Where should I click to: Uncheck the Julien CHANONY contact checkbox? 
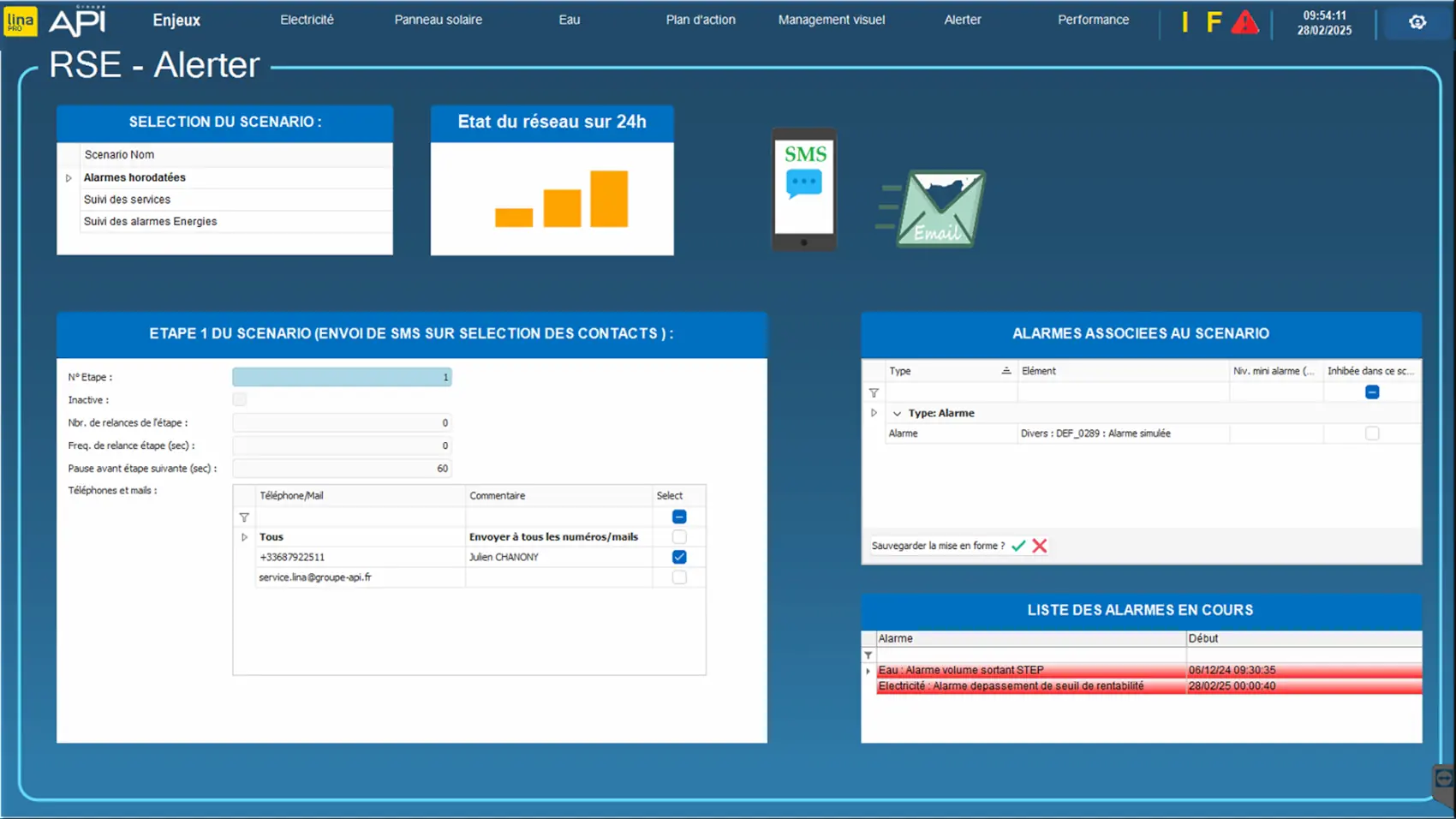click(x=679, y=557)
